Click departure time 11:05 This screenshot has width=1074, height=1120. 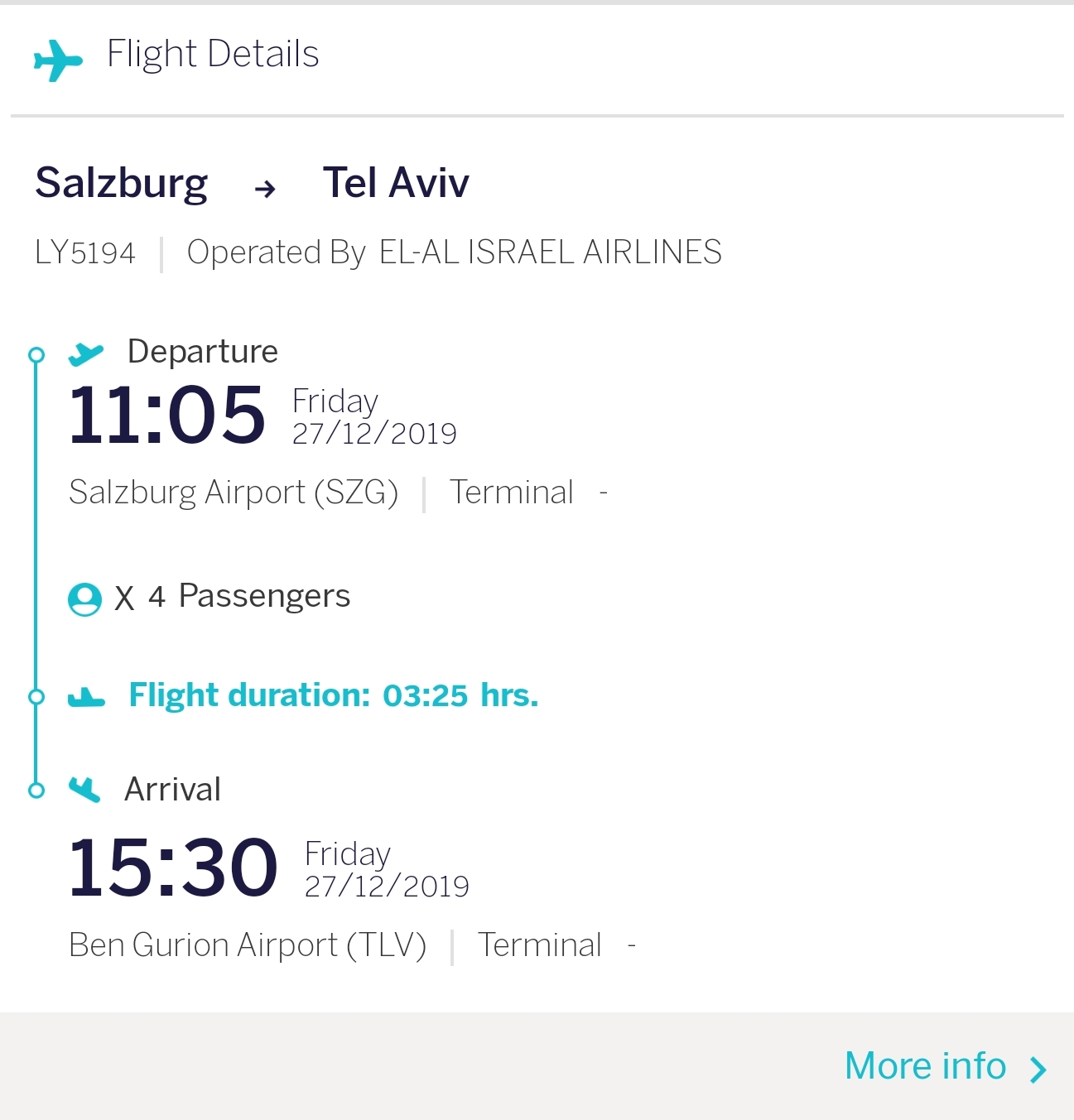click(x=167, y=414)
